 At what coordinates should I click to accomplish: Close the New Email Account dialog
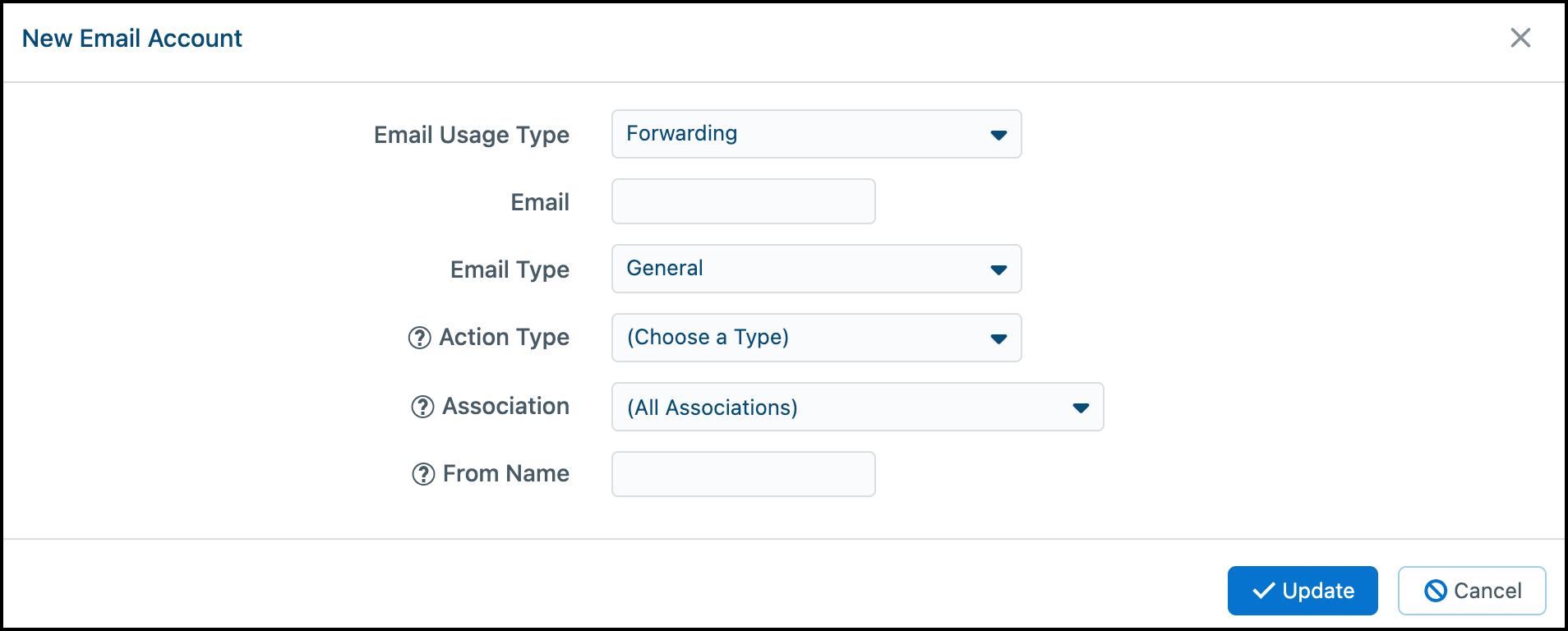pos(1520,38)
